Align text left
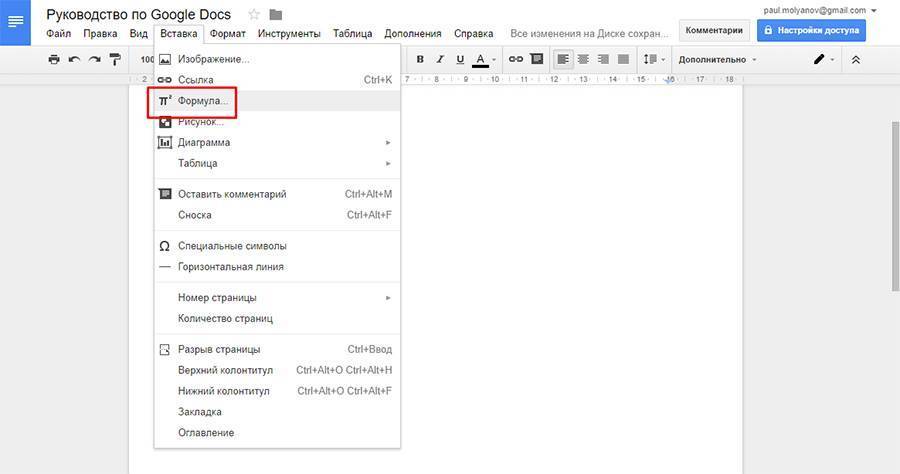The image size is (900, 474). coord(563,59)
